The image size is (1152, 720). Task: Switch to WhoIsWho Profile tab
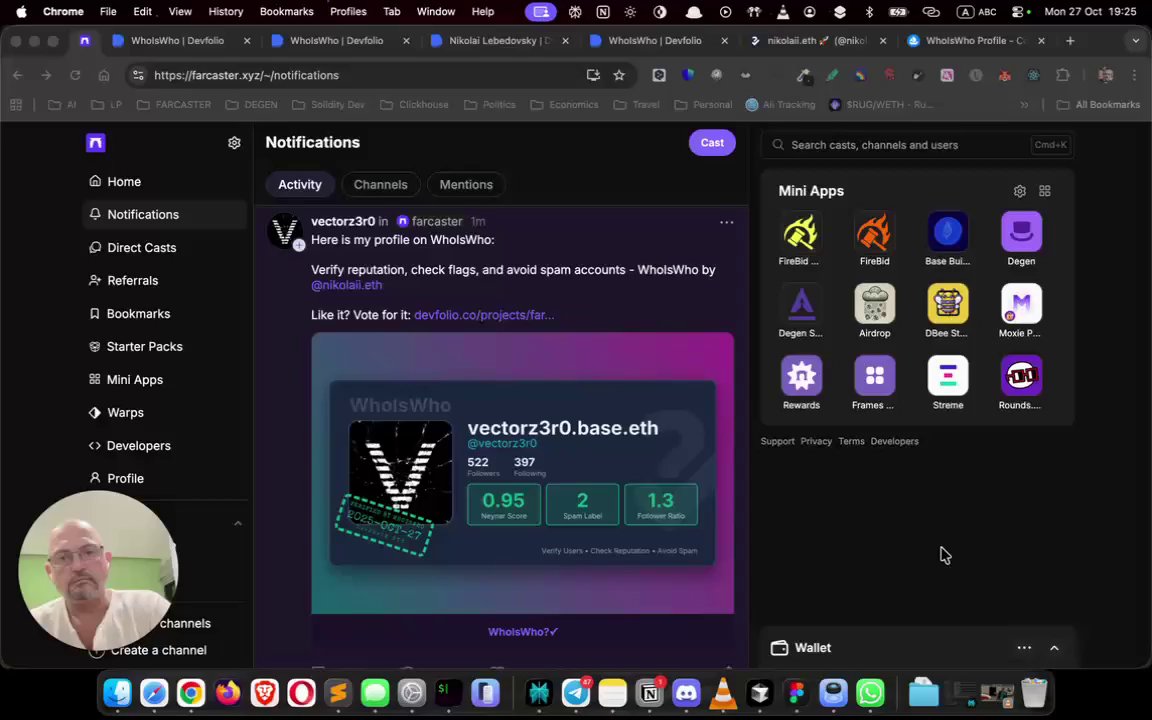click(976, 40)
